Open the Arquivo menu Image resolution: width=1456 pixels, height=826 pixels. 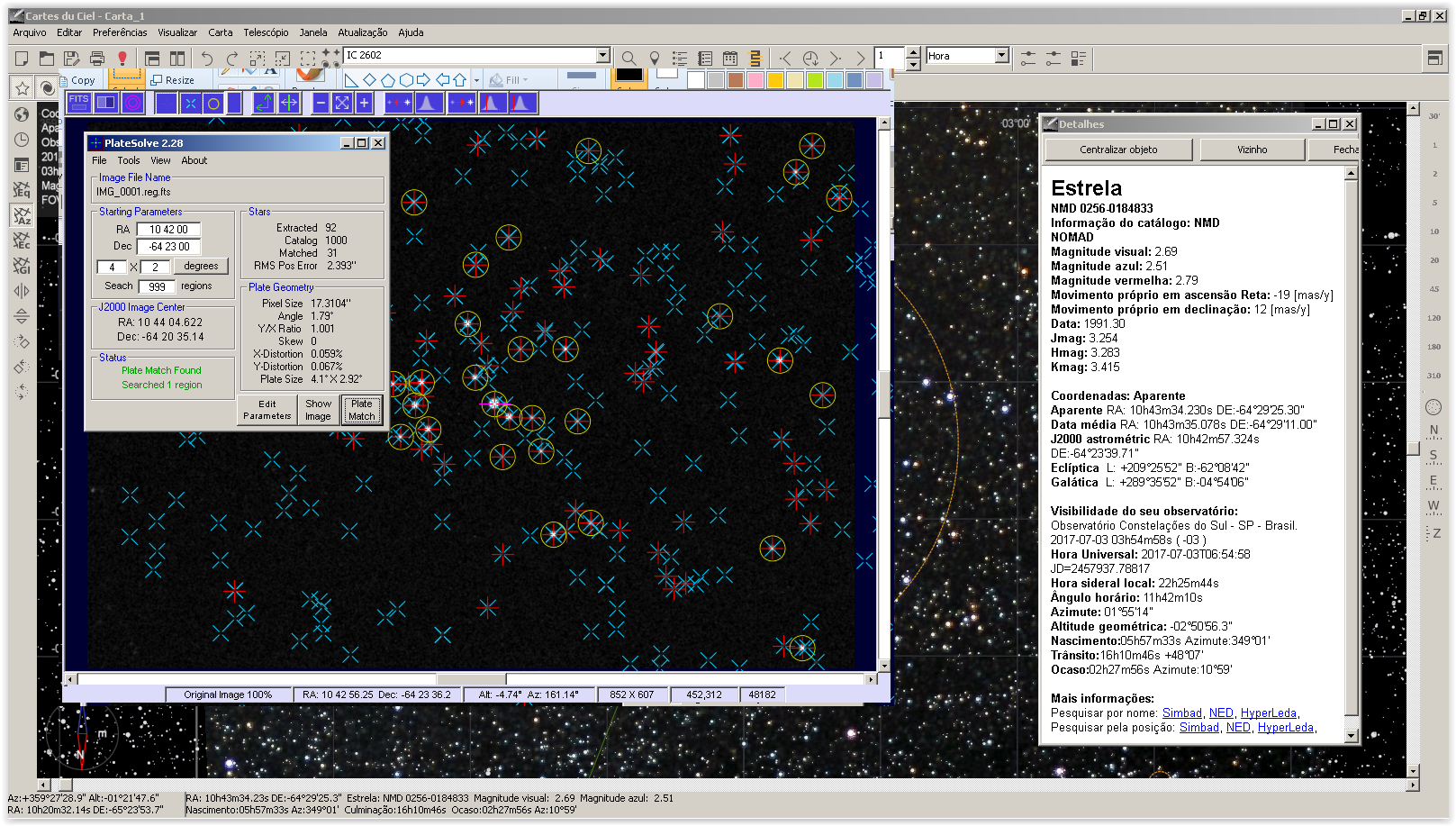pyautogui.click(x=30, y=32)
